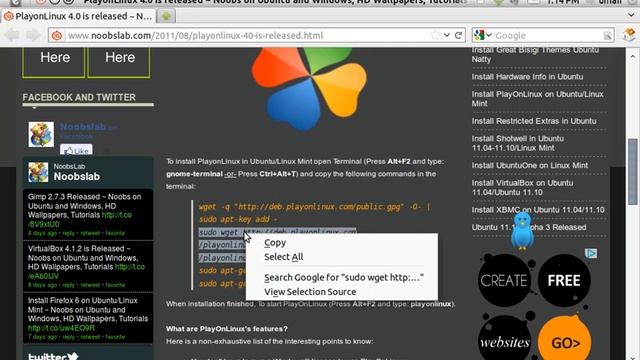Open the tab list dropdown arrow
Viewport: 640px width, 360px height.
pyautogui.click(x=631, y=16)
